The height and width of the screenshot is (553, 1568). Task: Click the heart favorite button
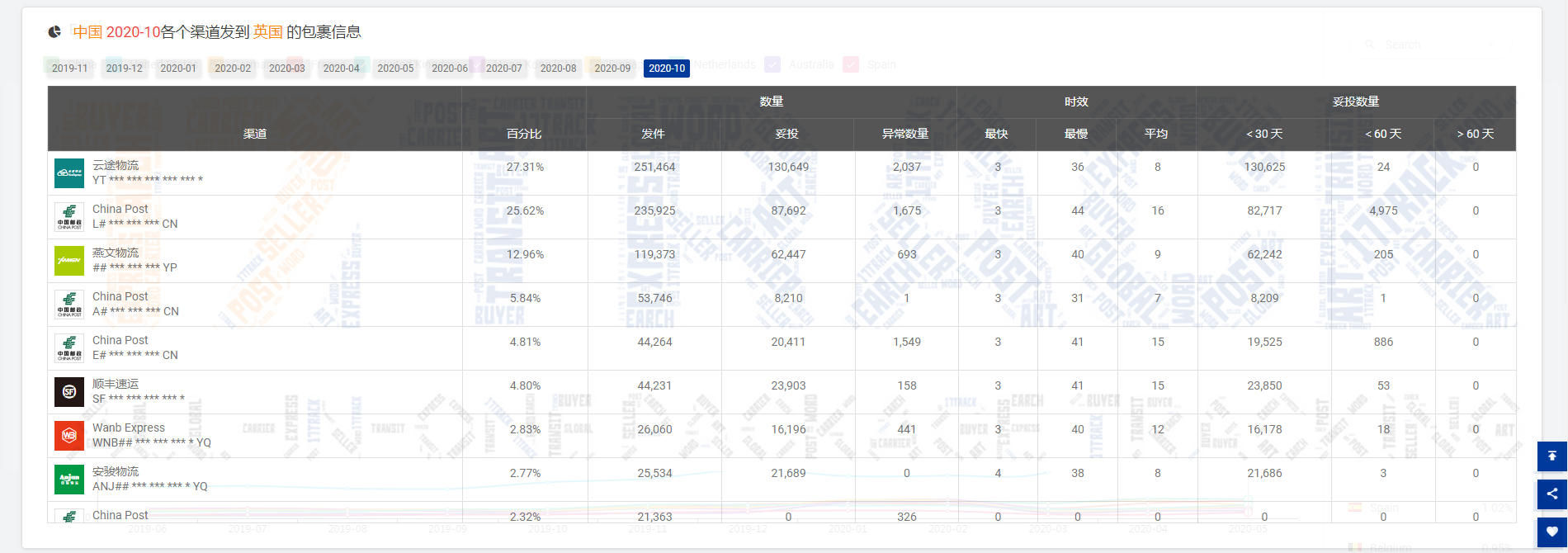pyautogui.click(x=1551, y=532)
